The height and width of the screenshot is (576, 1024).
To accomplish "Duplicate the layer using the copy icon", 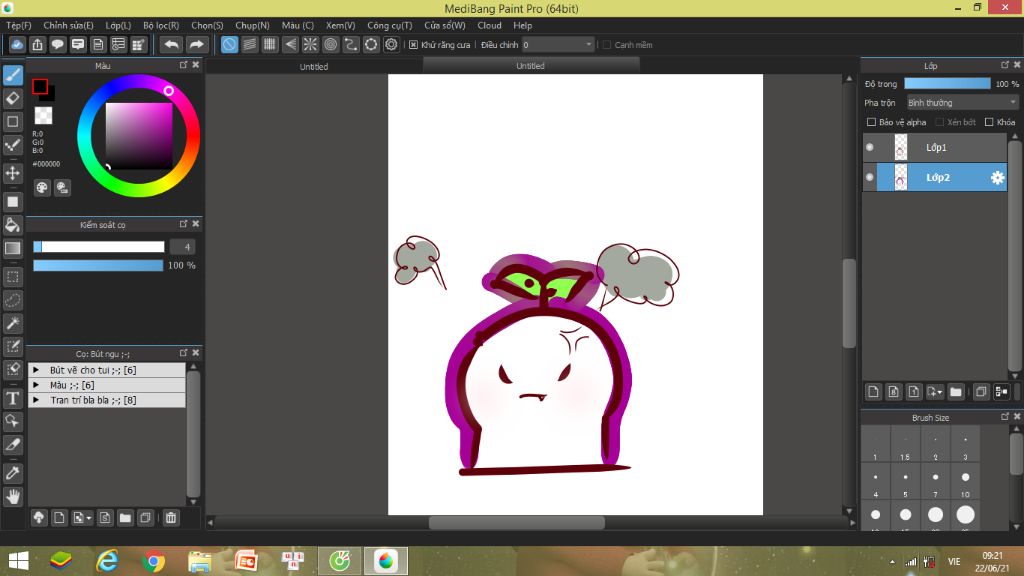I will pos(981,392).
